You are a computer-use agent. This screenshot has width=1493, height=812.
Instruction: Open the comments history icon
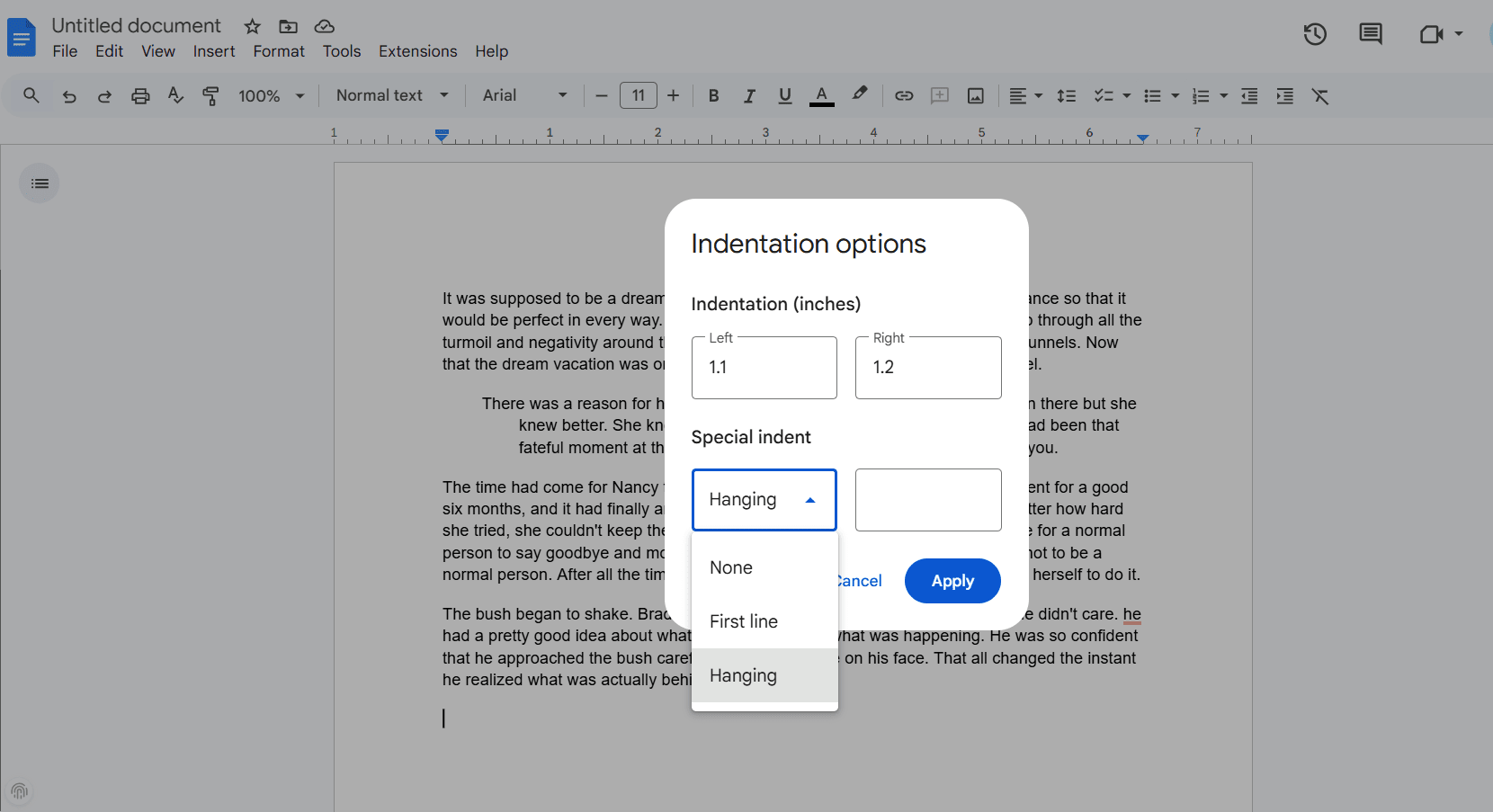pos(1371,34)
